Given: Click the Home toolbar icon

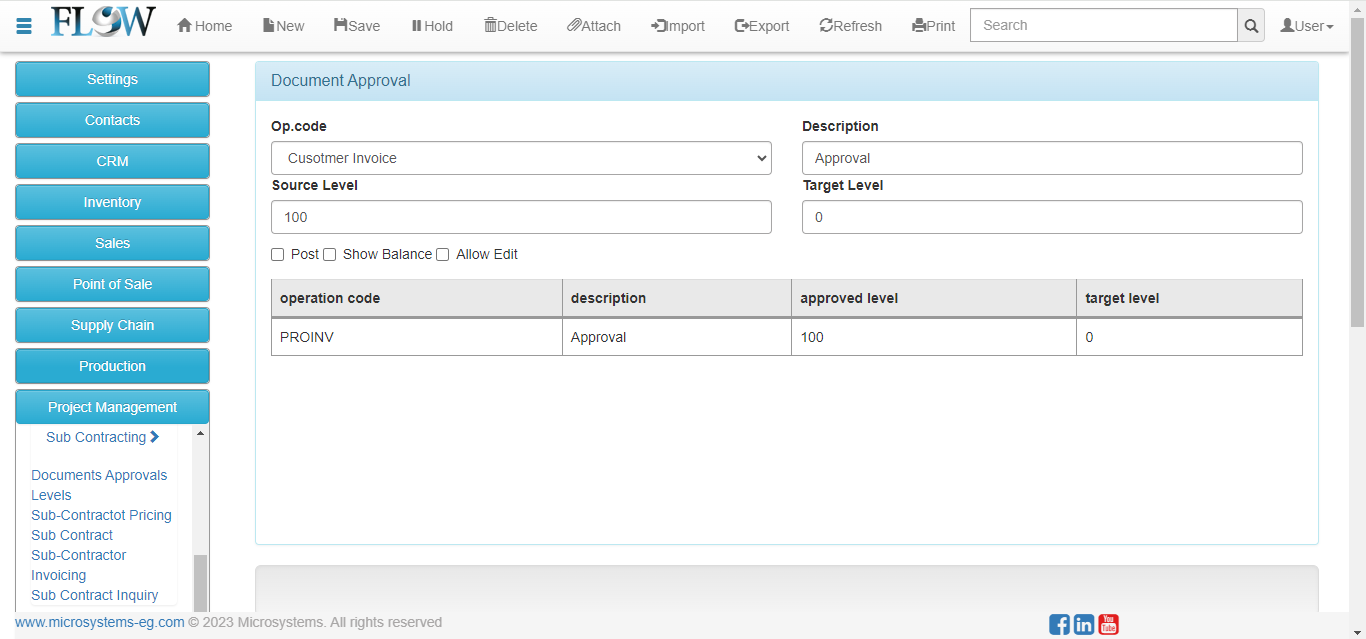Looking at the screenshot, I should pos(185,26).
